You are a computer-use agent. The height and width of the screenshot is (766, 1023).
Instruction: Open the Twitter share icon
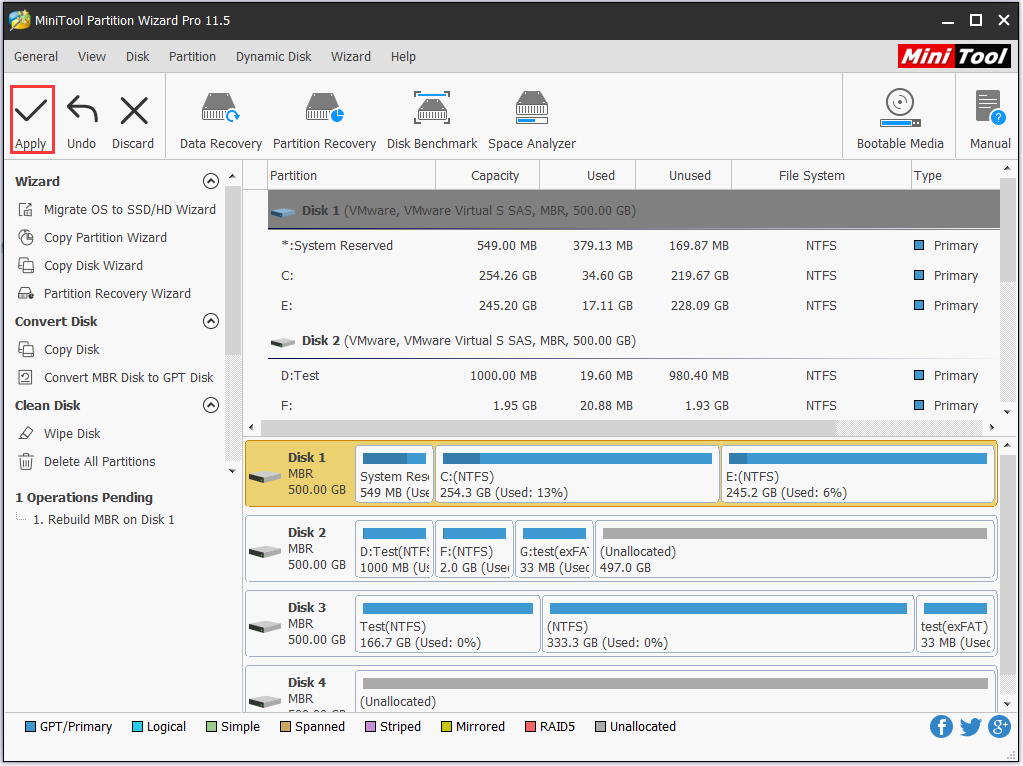(x=970, y=726)
